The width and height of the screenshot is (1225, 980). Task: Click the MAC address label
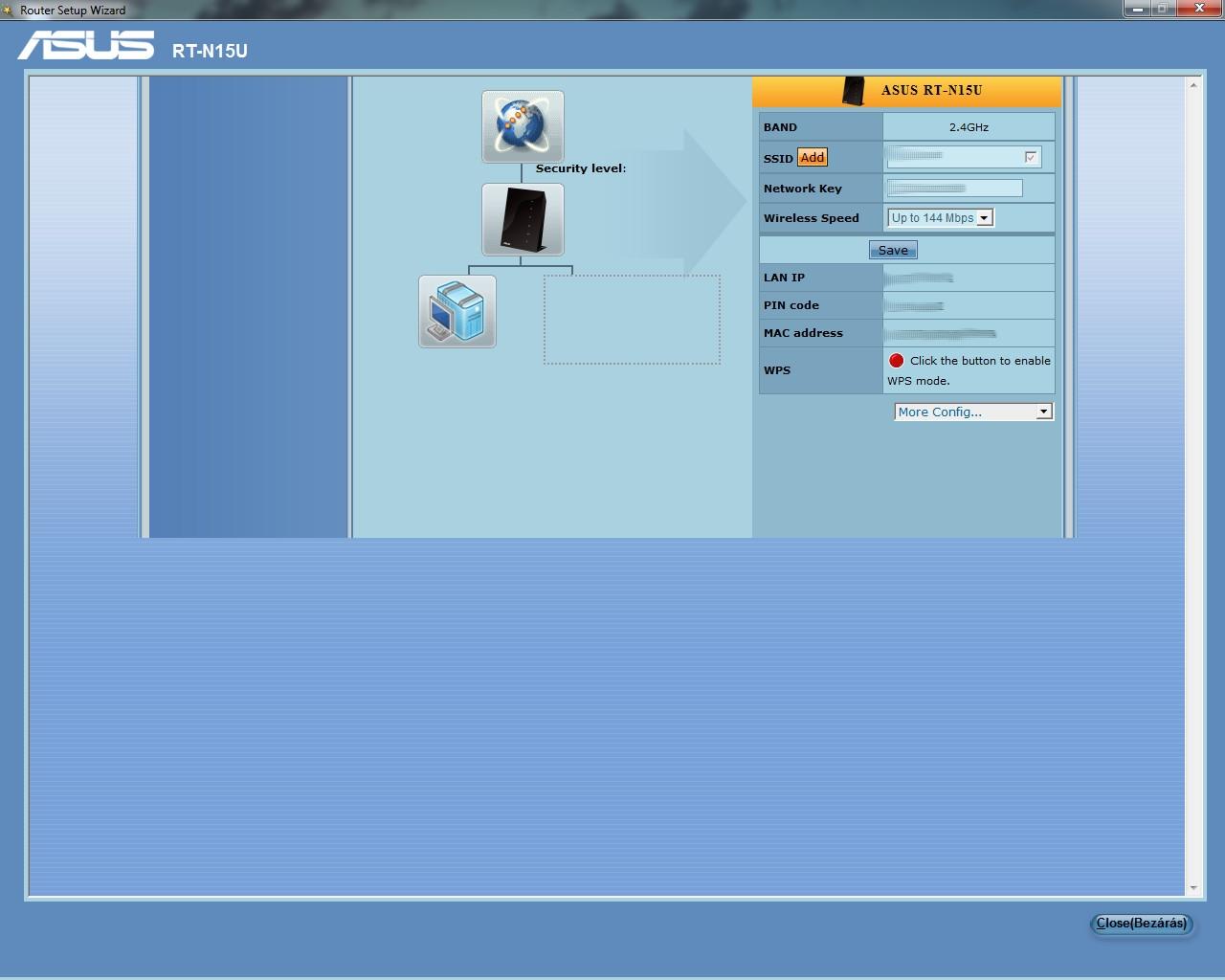pyautogui.click(x=803, y=333)
